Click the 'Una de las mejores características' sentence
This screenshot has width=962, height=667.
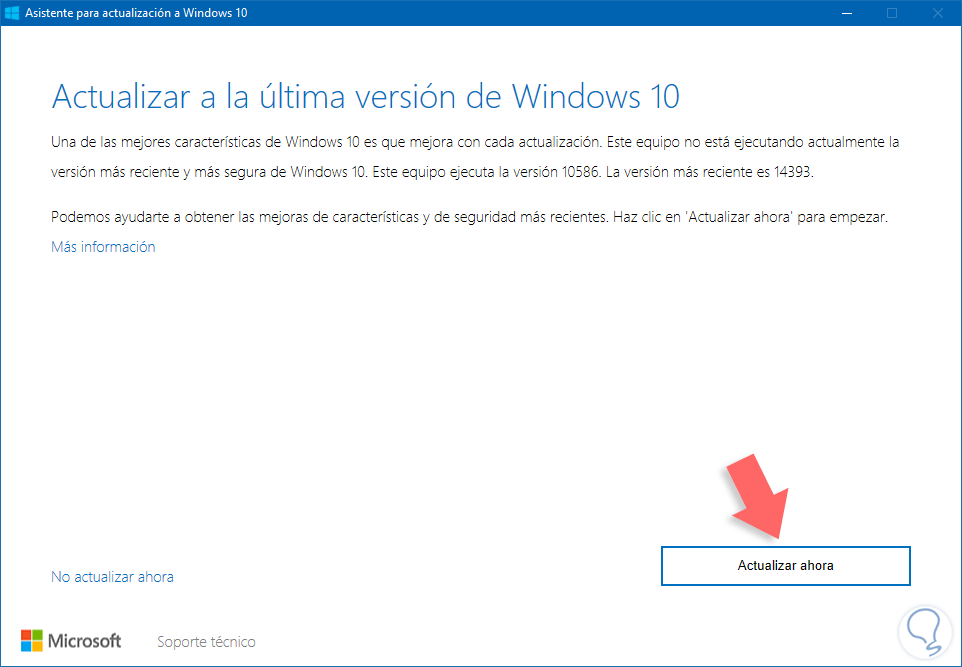click(x=327, y=142)
